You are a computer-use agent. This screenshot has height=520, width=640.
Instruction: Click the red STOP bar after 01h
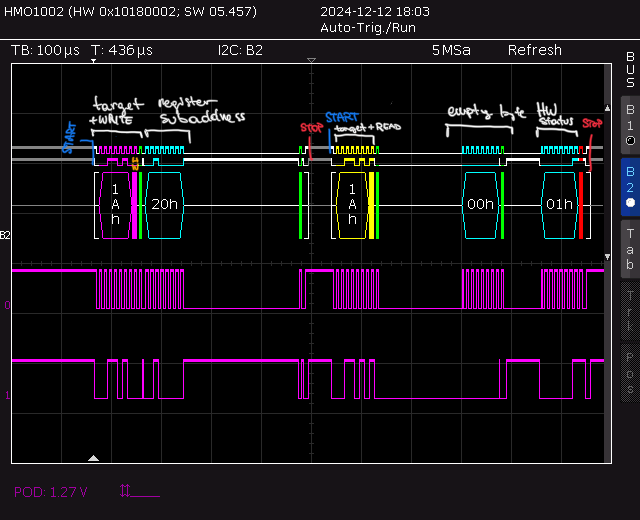pos(581,205)
